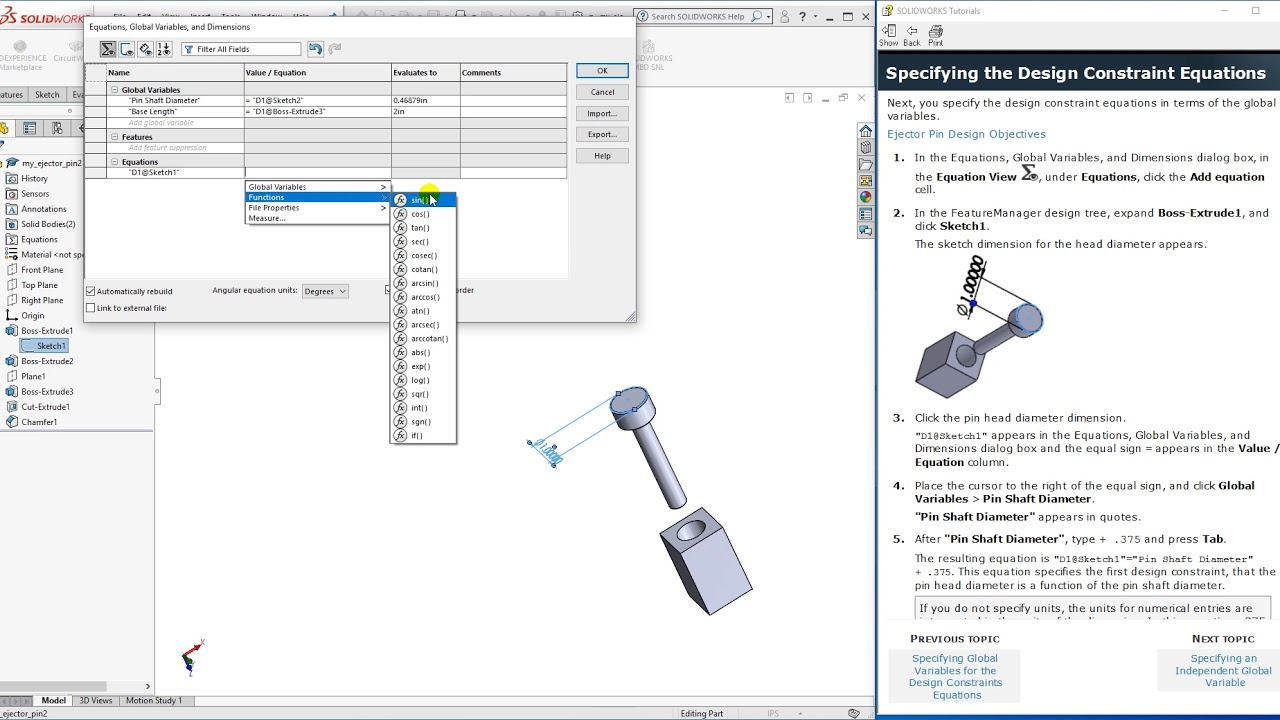Collapse the Features section
This screenshot has height=720, width=1280.
pyautogui.click(x=114, y=137)
